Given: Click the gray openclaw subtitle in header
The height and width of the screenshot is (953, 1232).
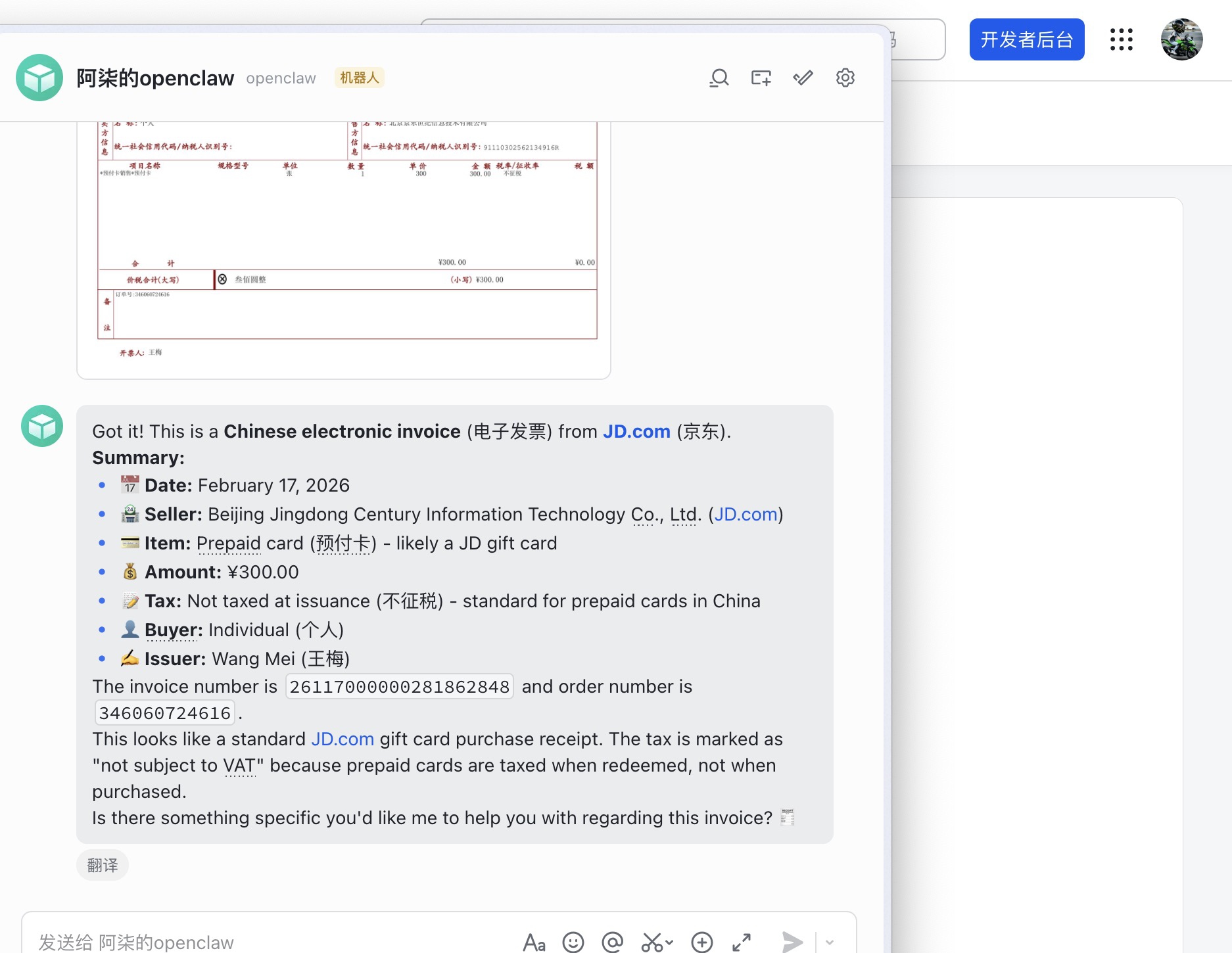Looking at the screenshot, I should pos(281,78).
